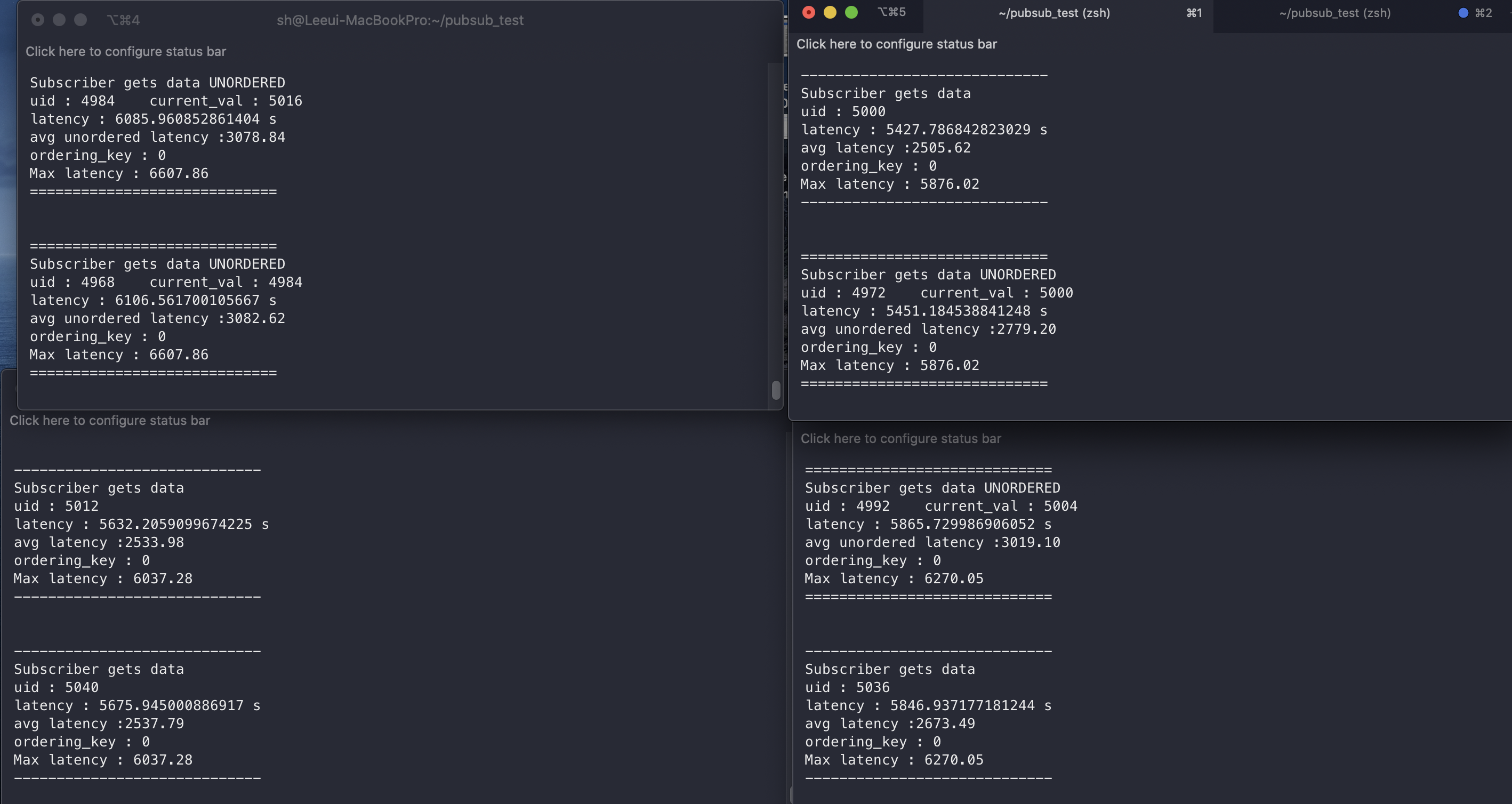This screenshot has width=1512, height=804.
Task: Click the text 'current_val : 5000'
Action: click(996, 293)
